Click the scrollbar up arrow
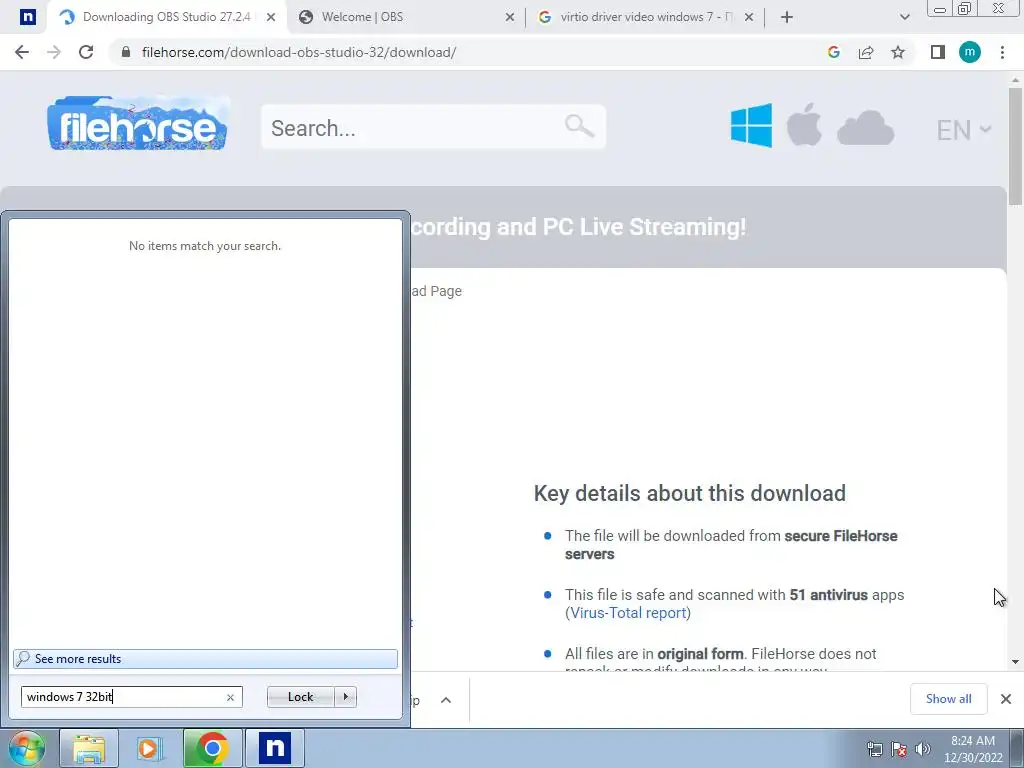Screen dimensions: 1024x768 click(x=1015, y=80)
